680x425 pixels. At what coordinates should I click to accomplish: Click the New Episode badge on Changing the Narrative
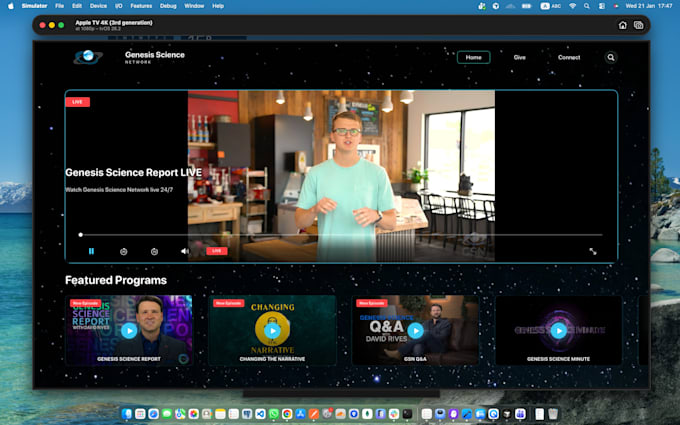[229, 303]
